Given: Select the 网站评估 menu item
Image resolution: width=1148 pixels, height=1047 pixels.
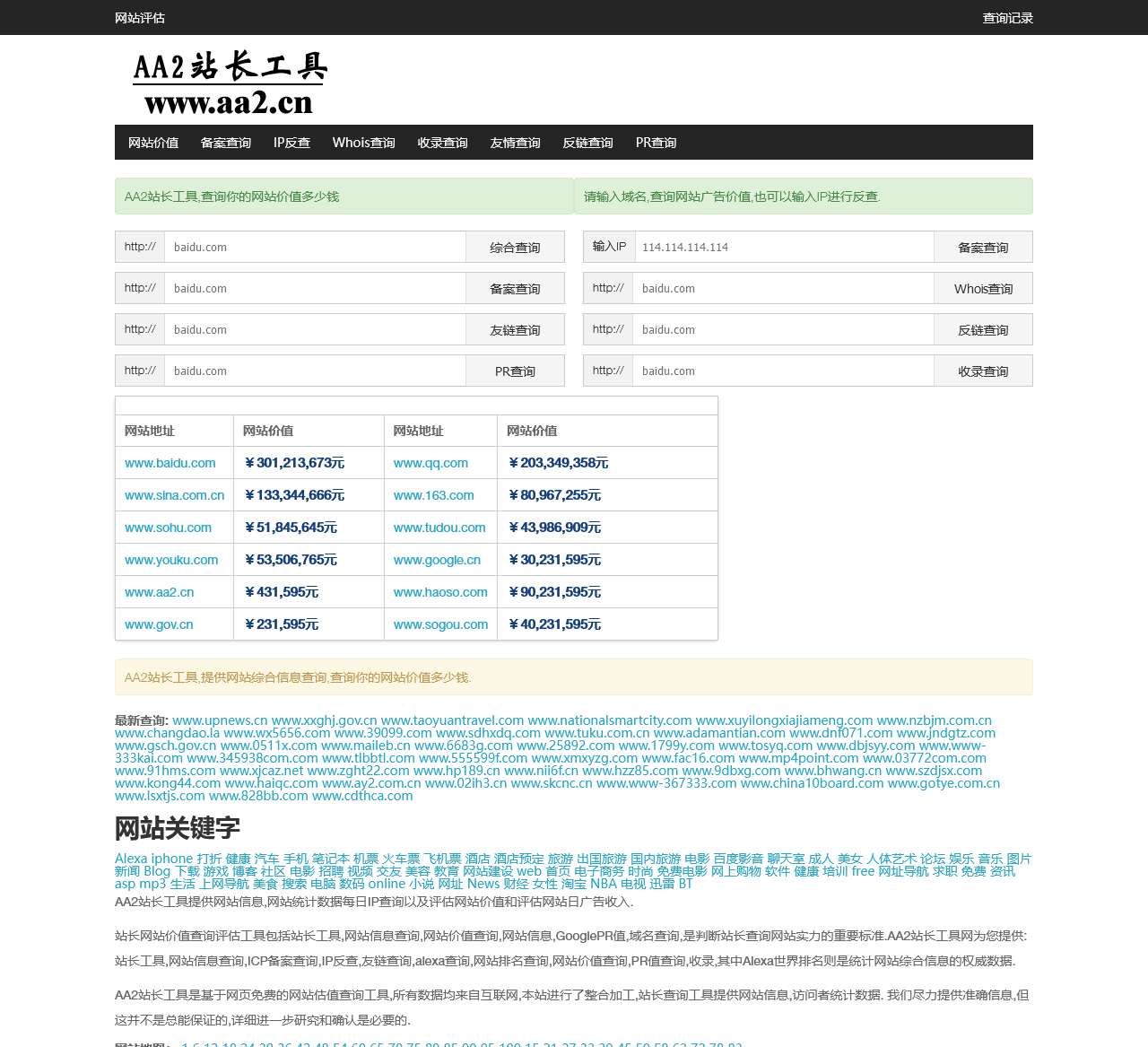Looking at the screenshot, I should coord(138,17).
